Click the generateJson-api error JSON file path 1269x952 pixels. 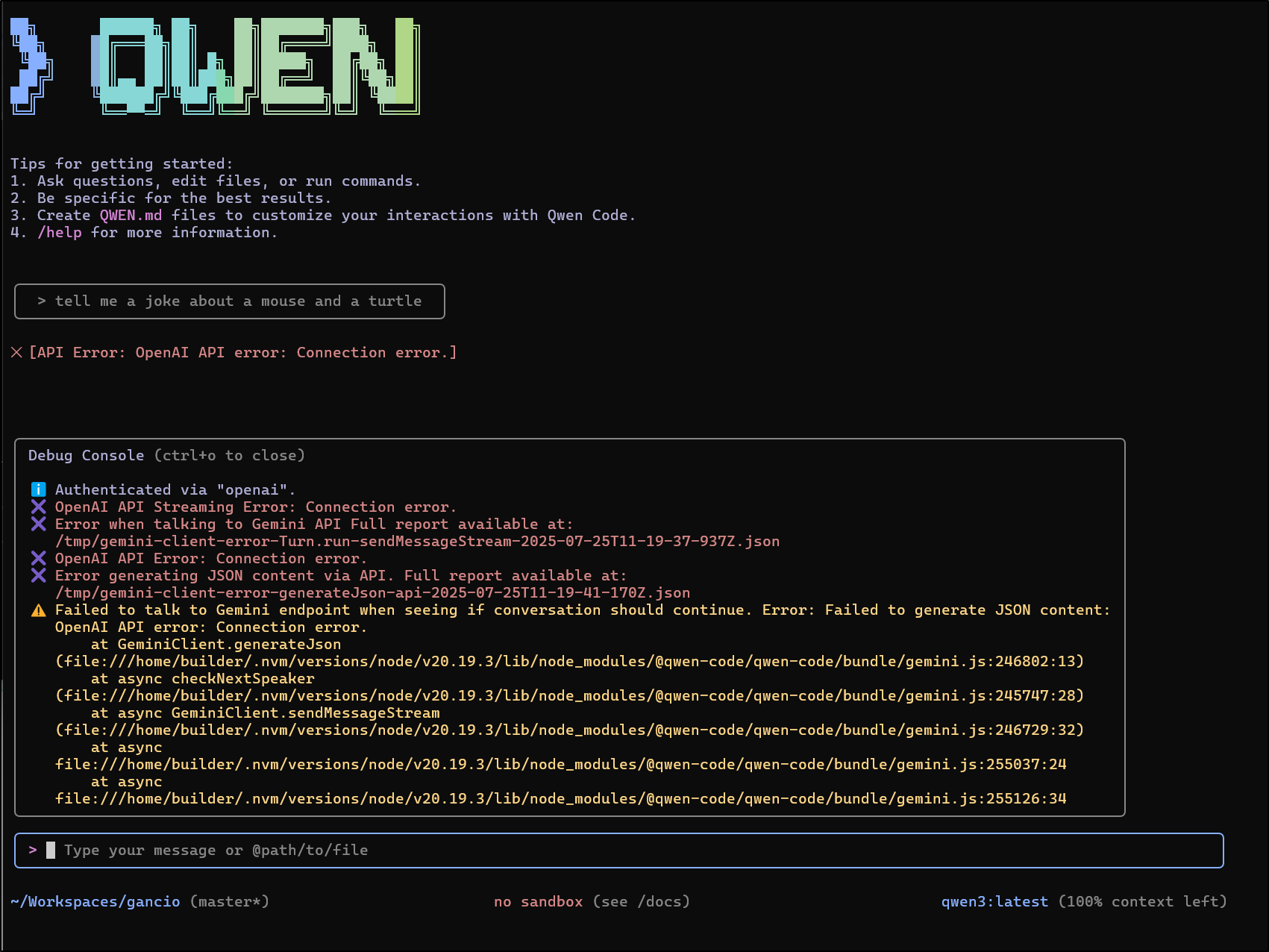[x=372, y=592]
